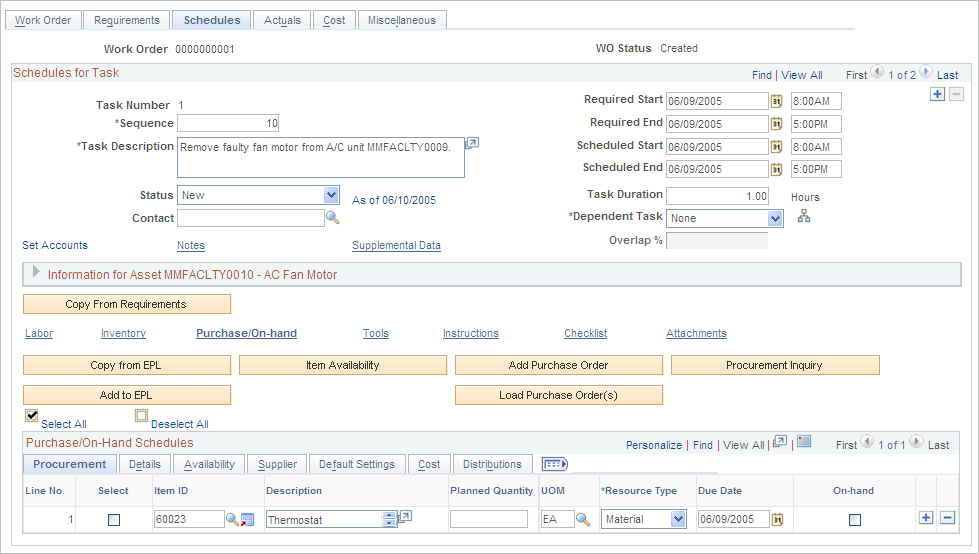The height and width of the screenshot is (554, 979).
Task: Open calendar for Scheduled End date
Action: 776,169
